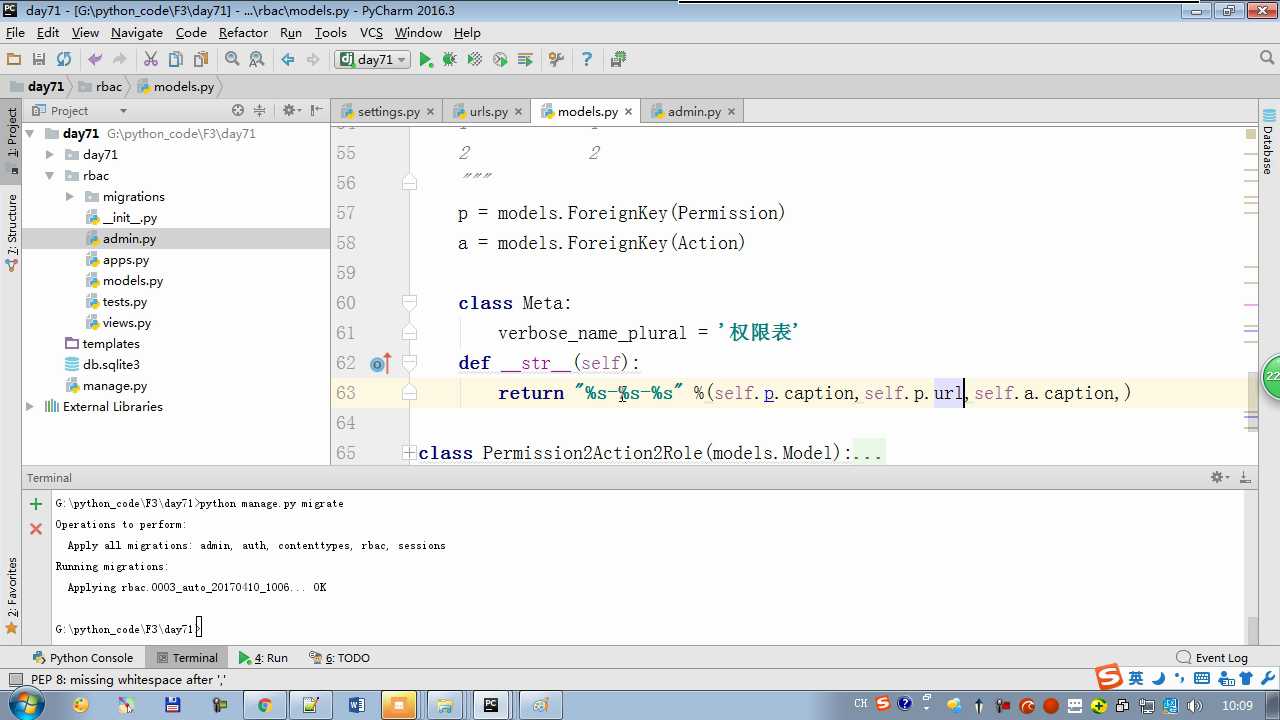Screen dimensions: 1280x720
Task: Open the TODO tool window
Action: coord(340,658)
